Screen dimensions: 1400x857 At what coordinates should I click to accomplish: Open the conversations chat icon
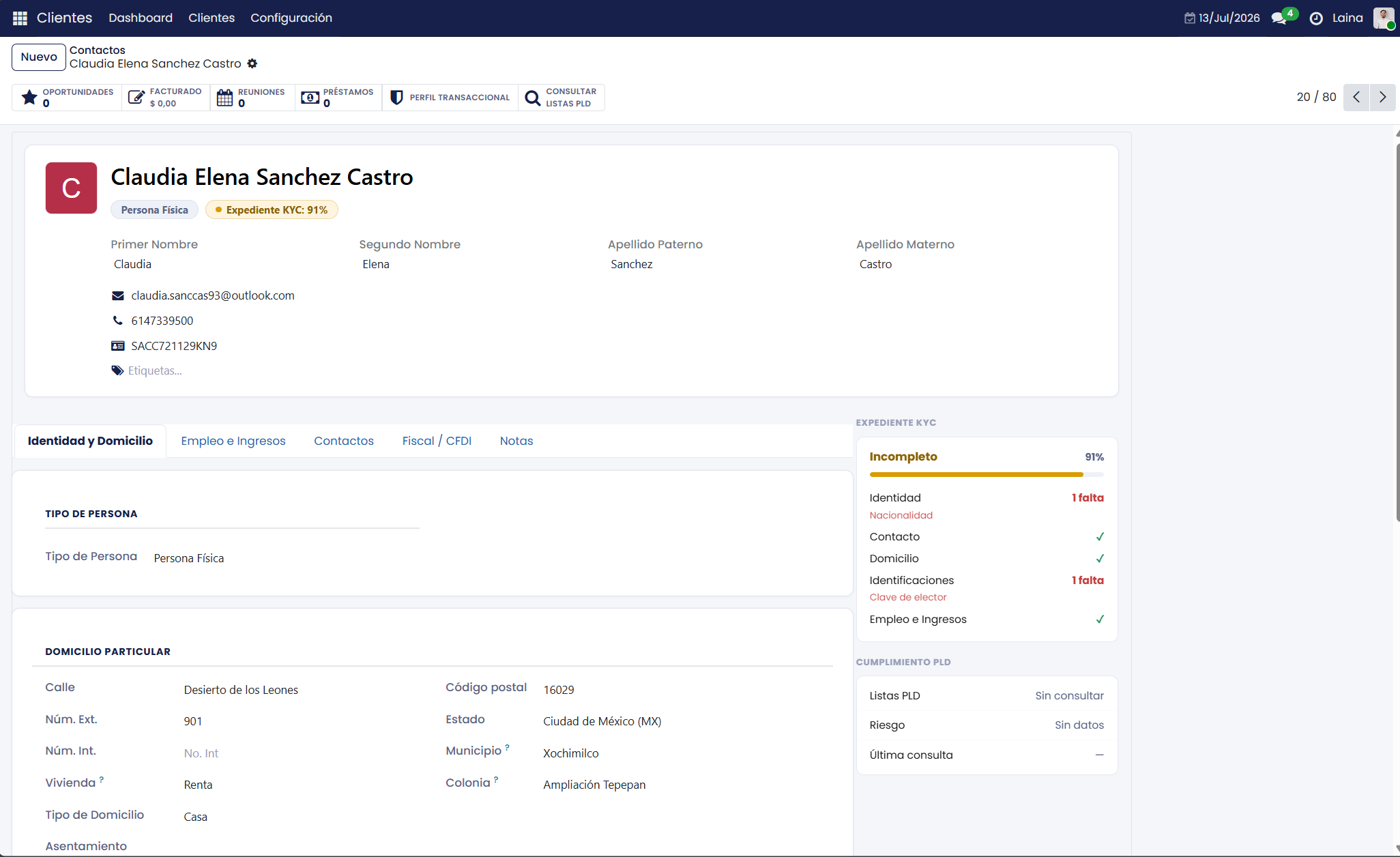(x=1280, y=18)
